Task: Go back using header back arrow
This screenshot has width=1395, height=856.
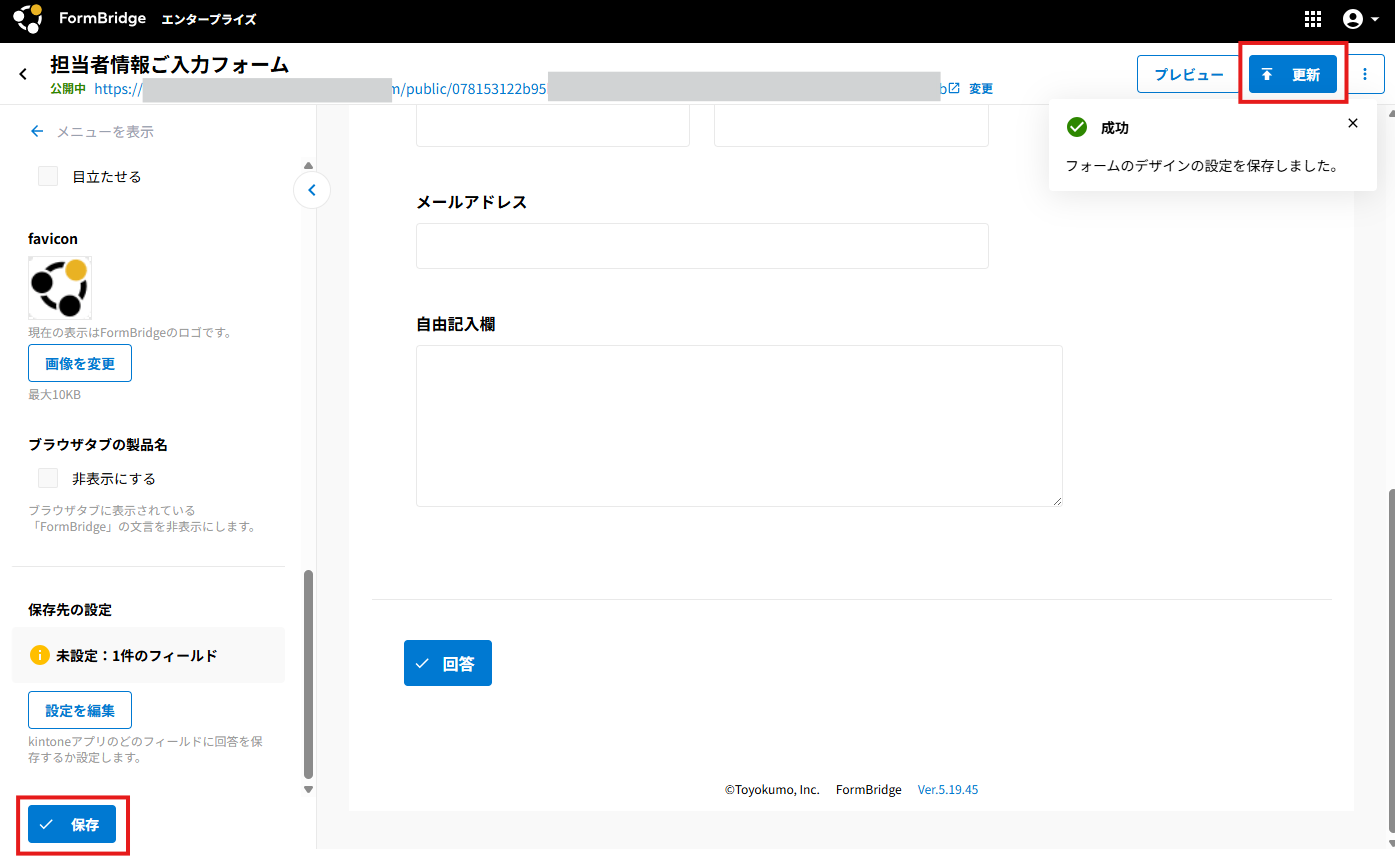Action: click(23, 74)
